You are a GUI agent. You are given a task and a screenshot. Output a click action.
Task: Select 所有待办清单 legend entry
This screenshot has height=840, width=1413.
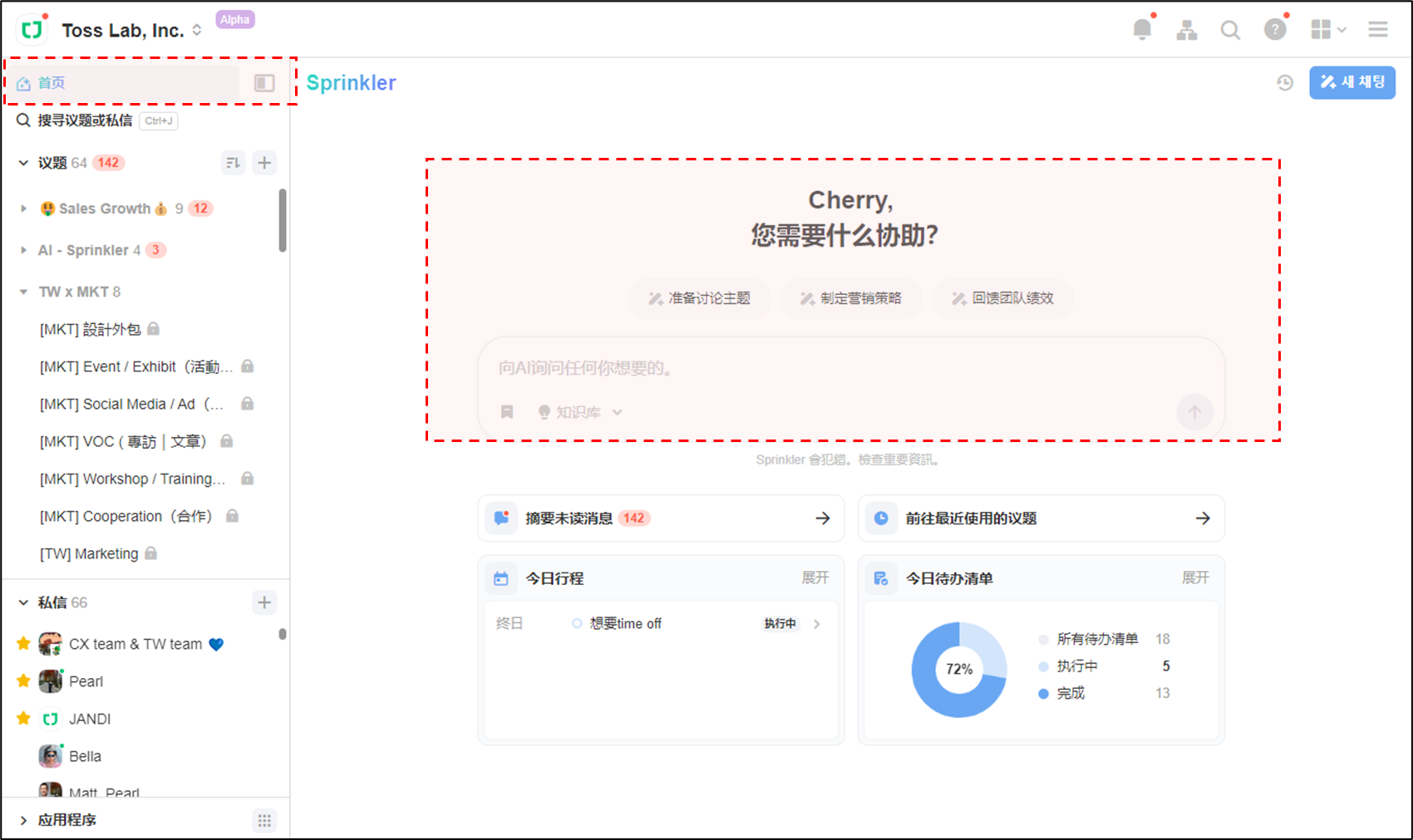[1104, 639]
